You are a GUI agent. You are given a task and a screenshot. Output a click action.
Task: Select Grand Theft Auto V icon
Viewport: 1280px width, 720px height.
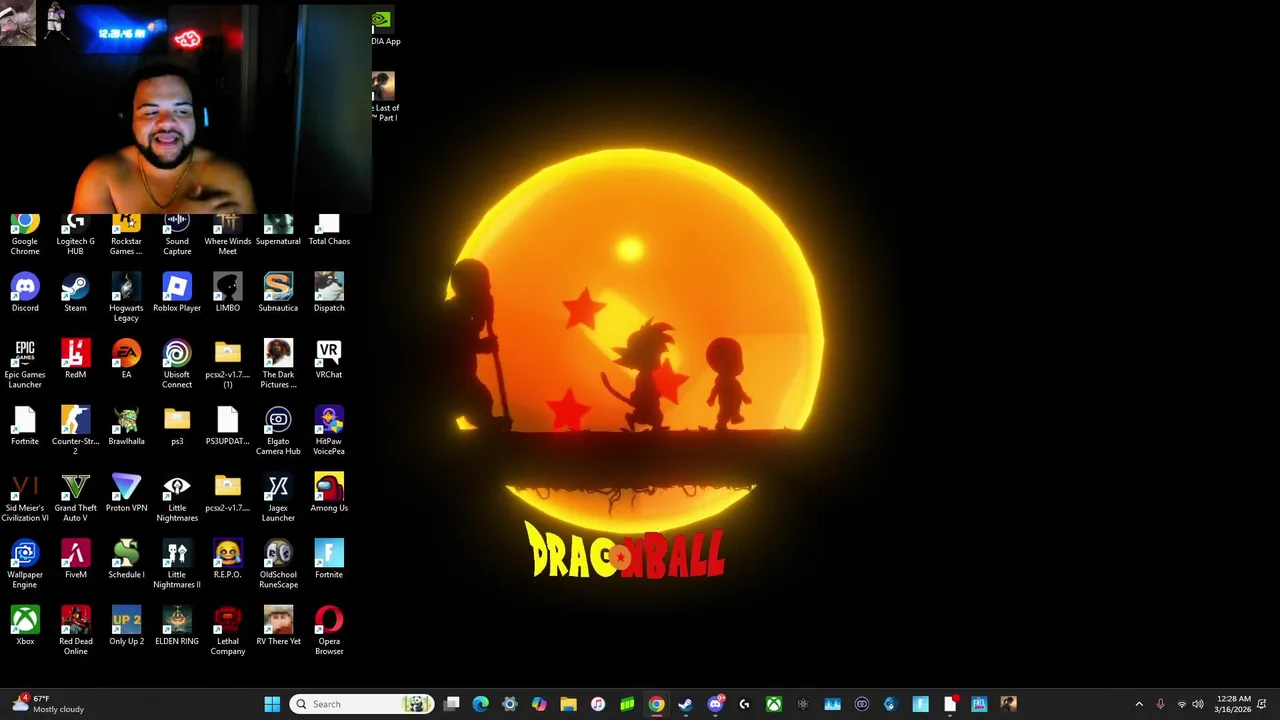pyautogui.click(x=75, y=498)
